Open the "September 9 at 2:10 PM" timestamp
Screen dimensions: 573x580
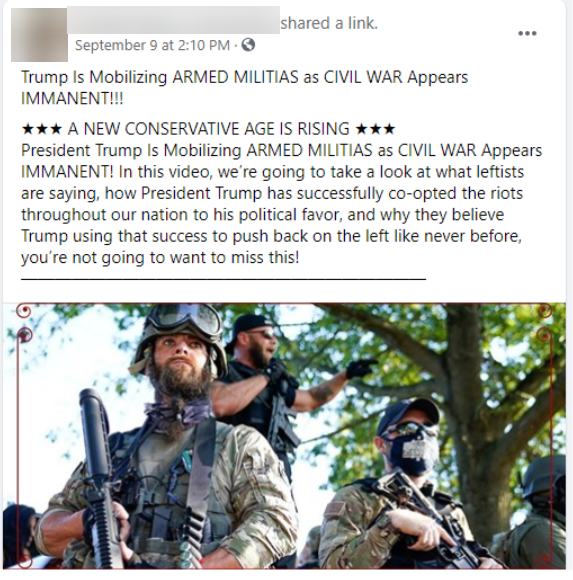tap(152, 45)
